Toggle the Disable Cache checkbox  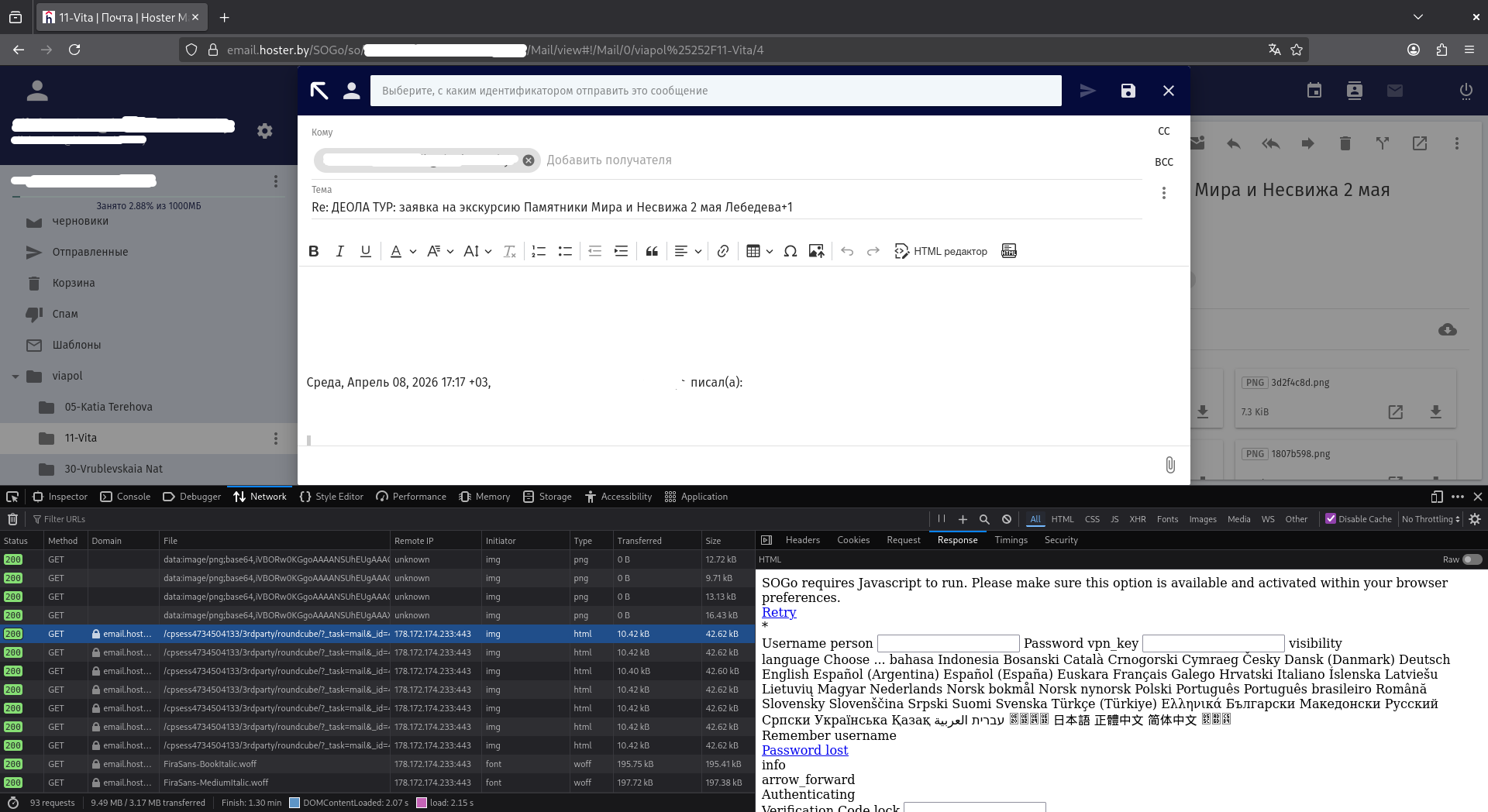[1331, 519]
